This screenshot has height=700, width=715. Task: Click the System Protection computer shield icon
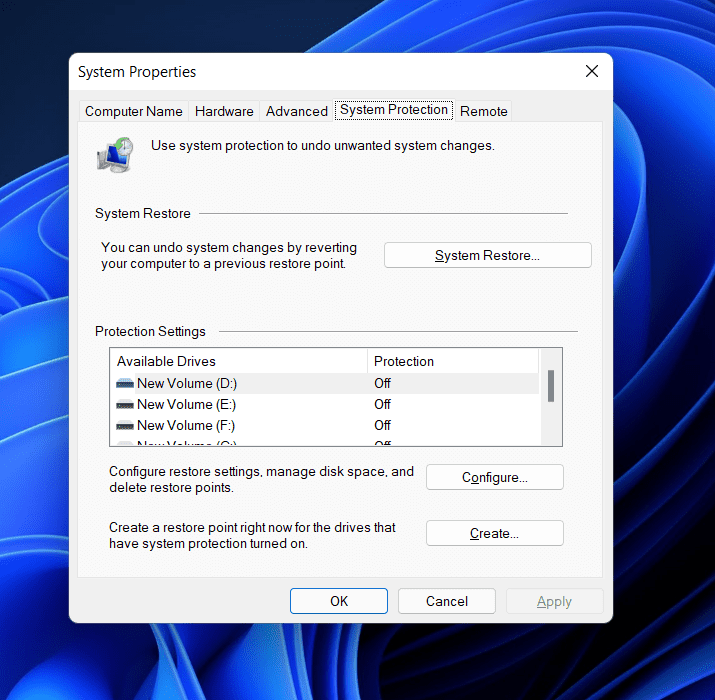pos(113,155)
